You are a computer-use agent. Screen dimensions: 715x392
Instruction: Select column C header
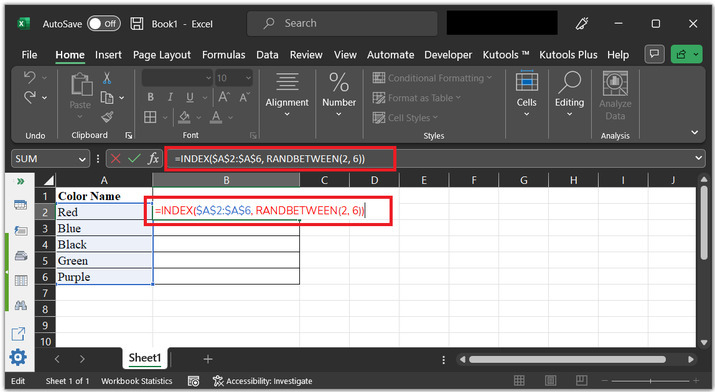pyautogui.click(x=324, y=180)
